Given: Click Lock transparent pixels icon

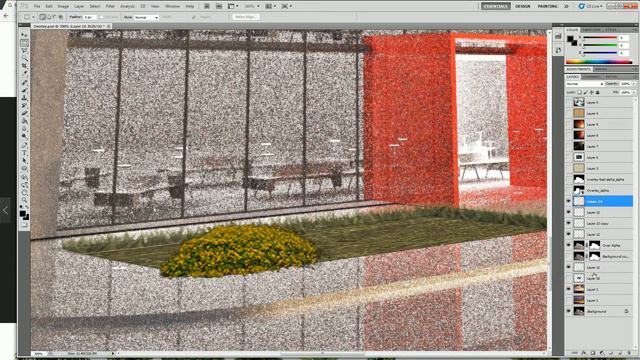Looking at the screenshot, I should (580, 93).
